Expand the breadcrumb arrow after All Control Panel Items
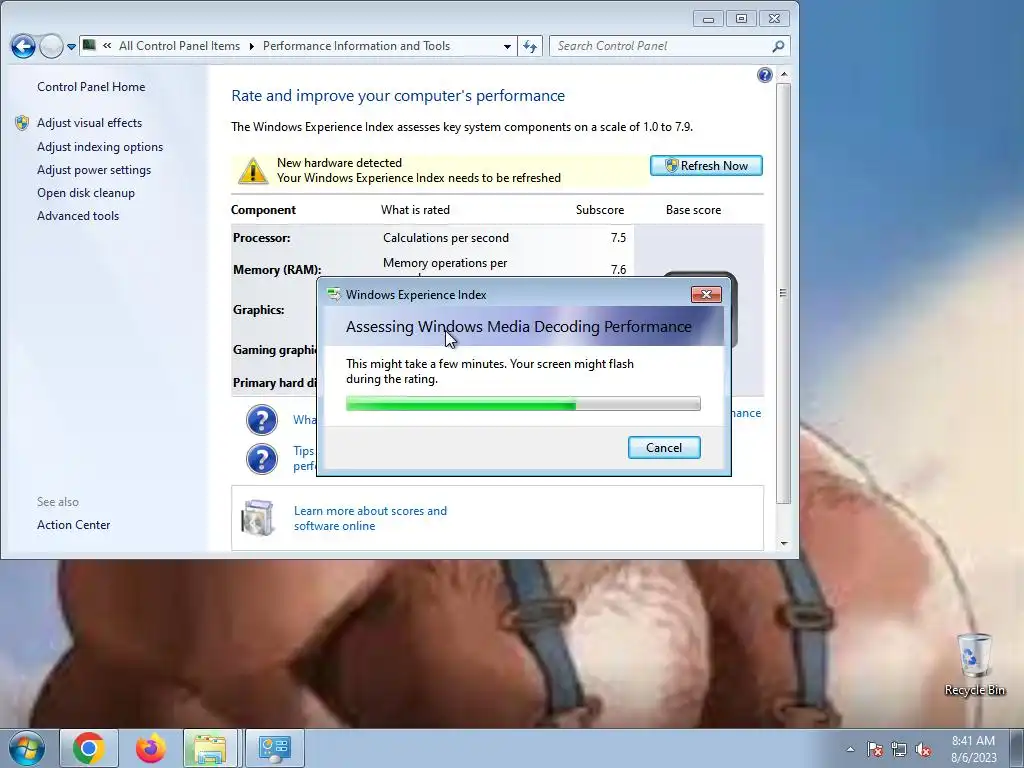This screenshot has width=1024, height=768. tap(251, 46)
